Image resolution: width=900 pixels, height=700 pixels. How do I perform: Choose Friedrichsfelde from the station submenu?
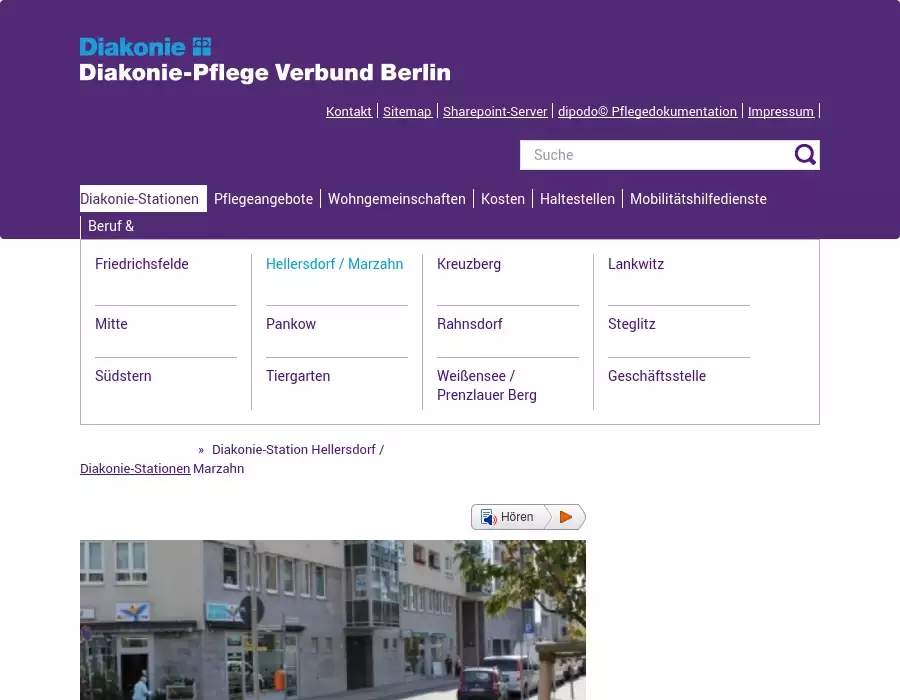(142, 264)
